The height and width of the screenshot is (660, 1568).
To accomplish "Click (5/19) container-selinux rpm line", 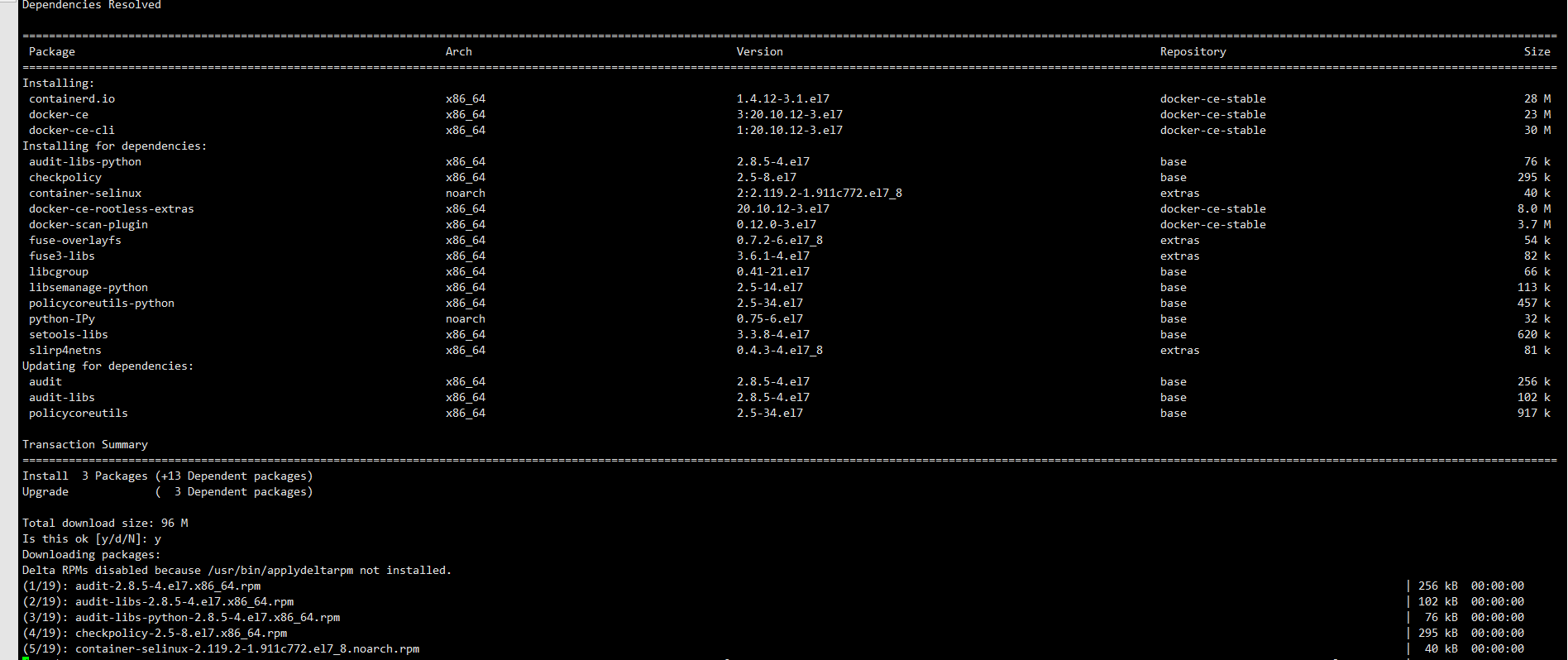I will click(x=221, y=648).
